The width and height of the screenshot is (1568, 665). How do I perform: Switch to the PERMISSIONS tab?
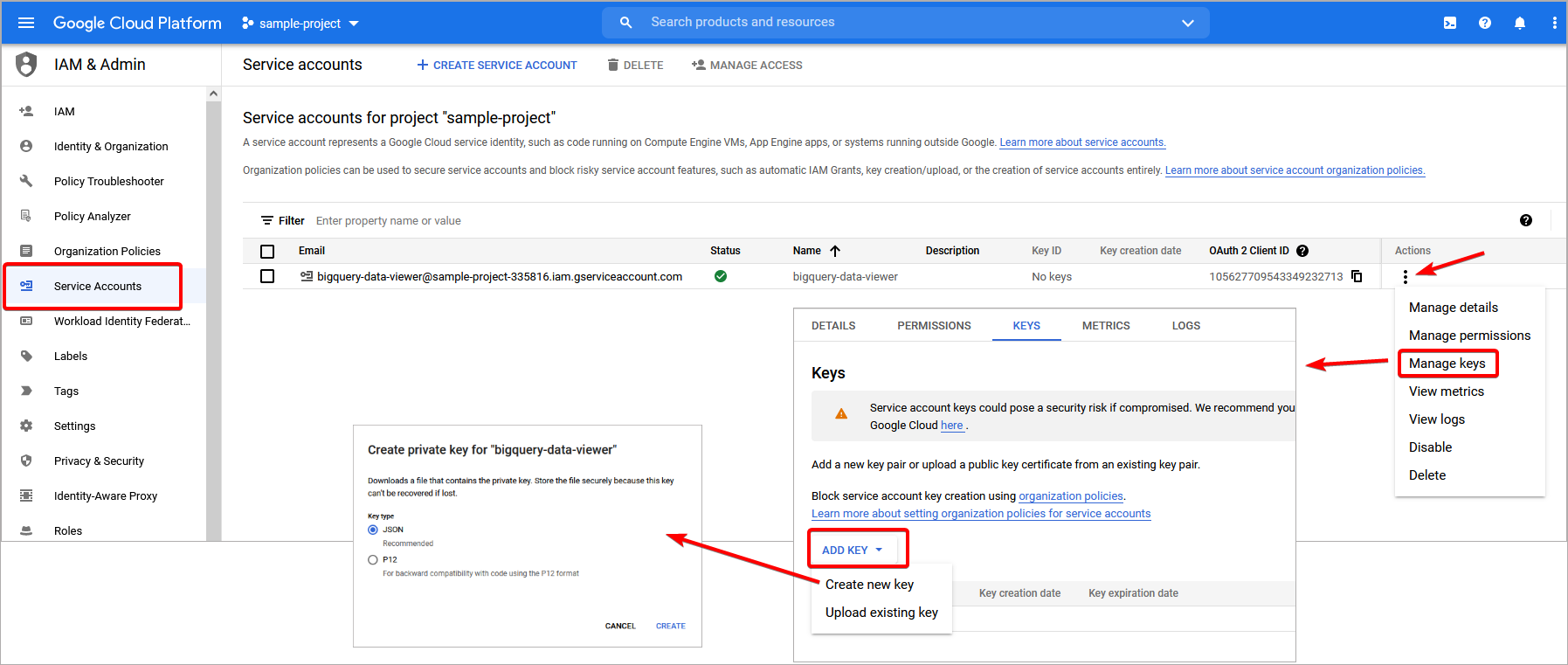click(x=934, y=326)
